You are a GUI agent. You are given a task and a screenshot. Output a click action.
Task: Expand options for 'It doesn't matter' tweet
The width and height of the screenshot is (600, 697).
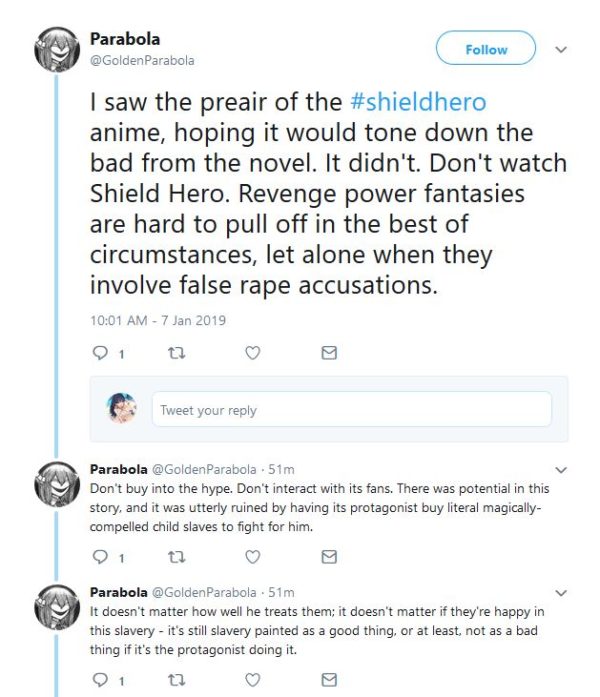561,592
